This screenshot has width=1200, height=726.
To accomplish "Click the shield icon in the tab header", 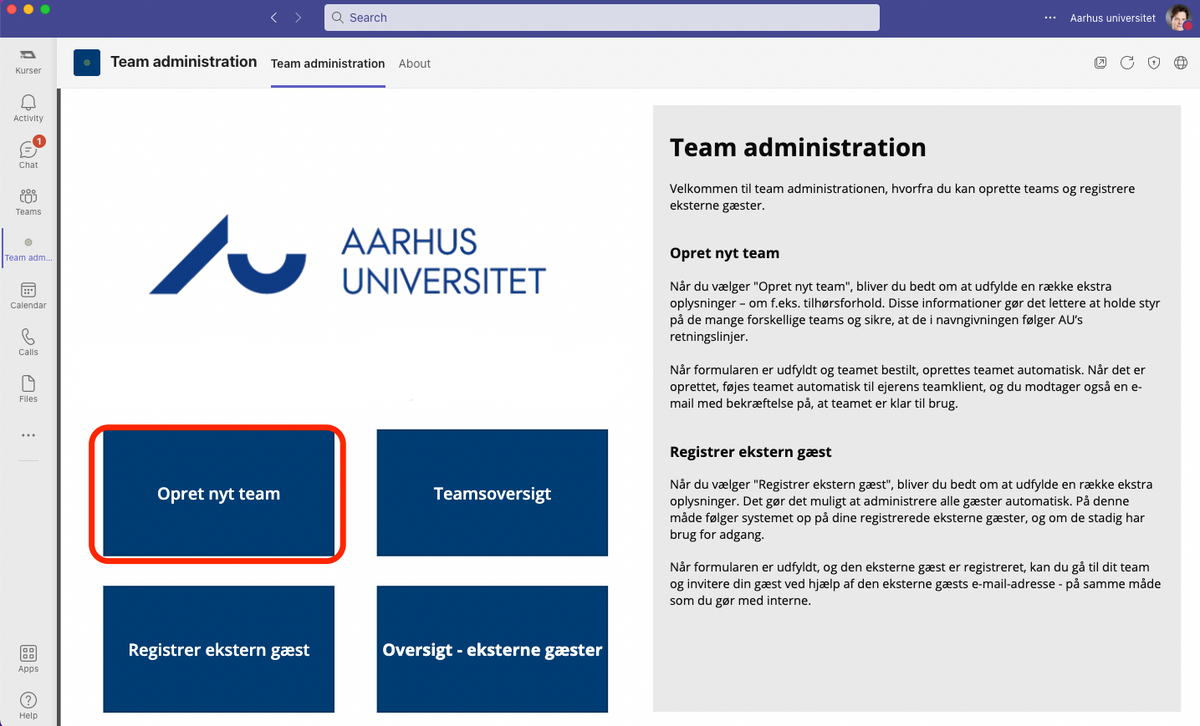I will [1154, 63].
